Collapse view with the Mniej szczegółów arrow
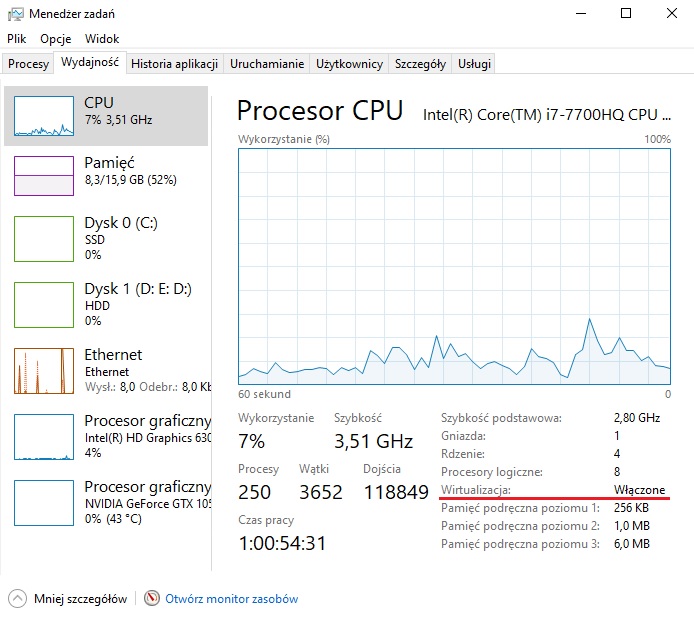694x623 pixels. 17,599
